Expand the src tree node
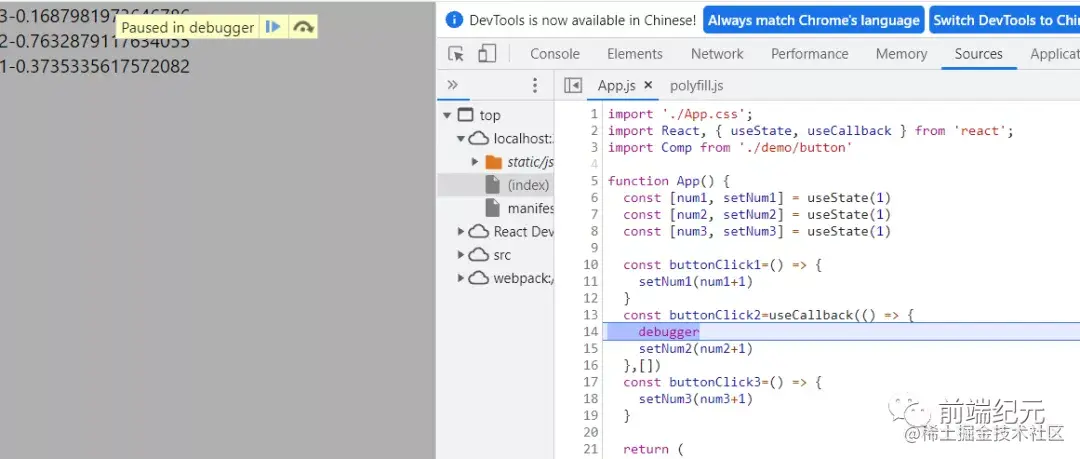The height and width of the screenshot is (459, 1080). click(461, 255)
